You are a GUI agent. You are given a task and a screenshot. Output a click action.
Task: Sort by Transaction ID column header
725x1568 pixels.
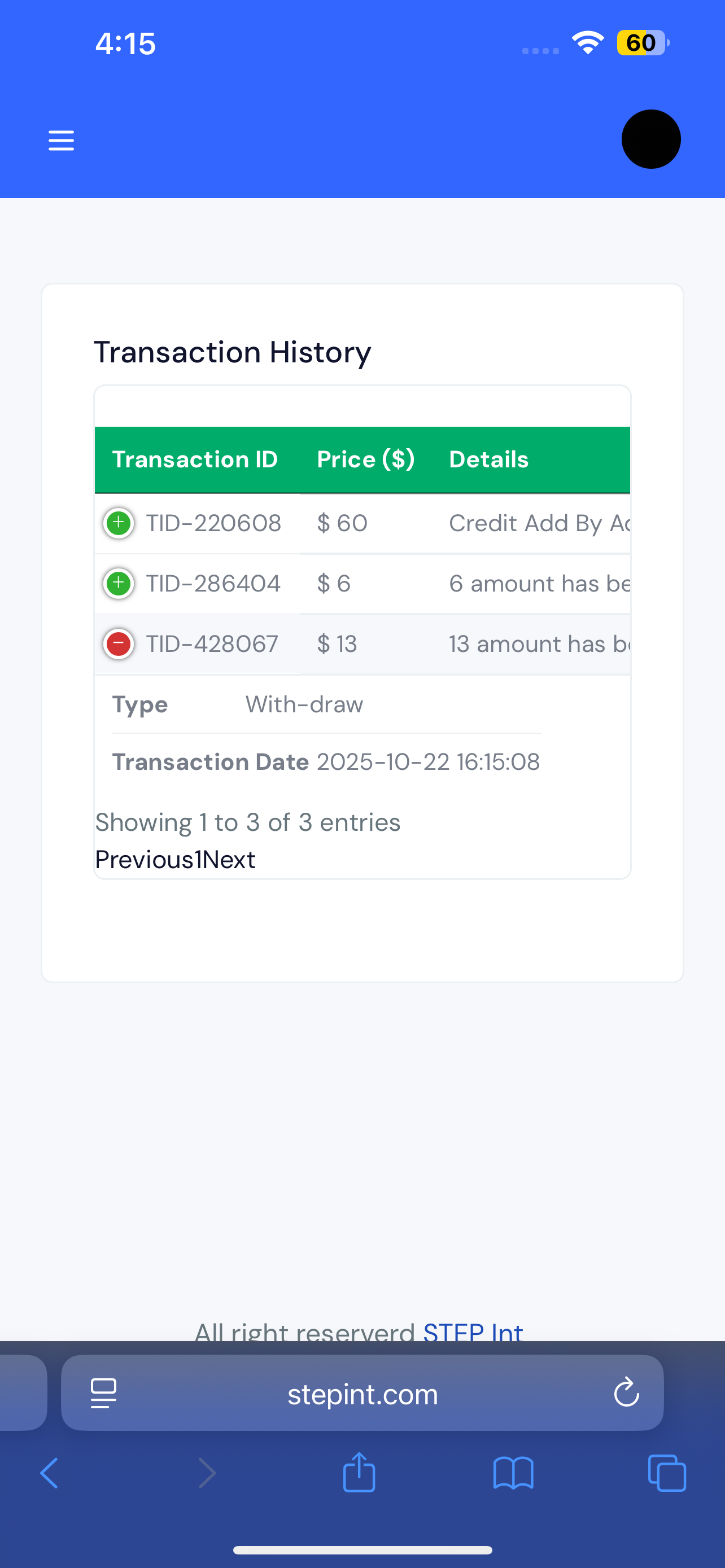click(x=195, y=459)
